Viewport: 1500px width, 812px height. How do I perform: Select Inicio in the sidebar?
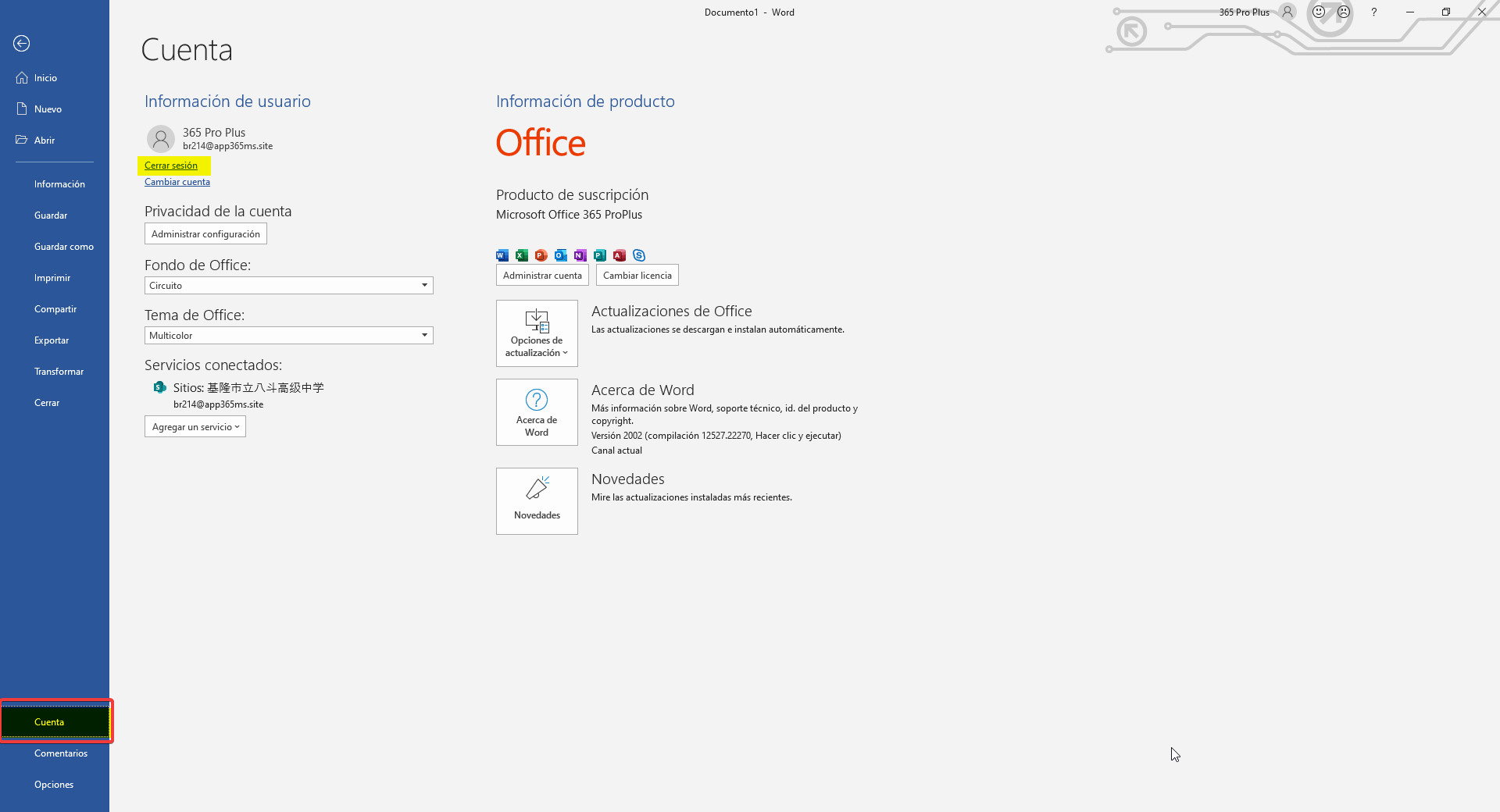coord(45,78)
